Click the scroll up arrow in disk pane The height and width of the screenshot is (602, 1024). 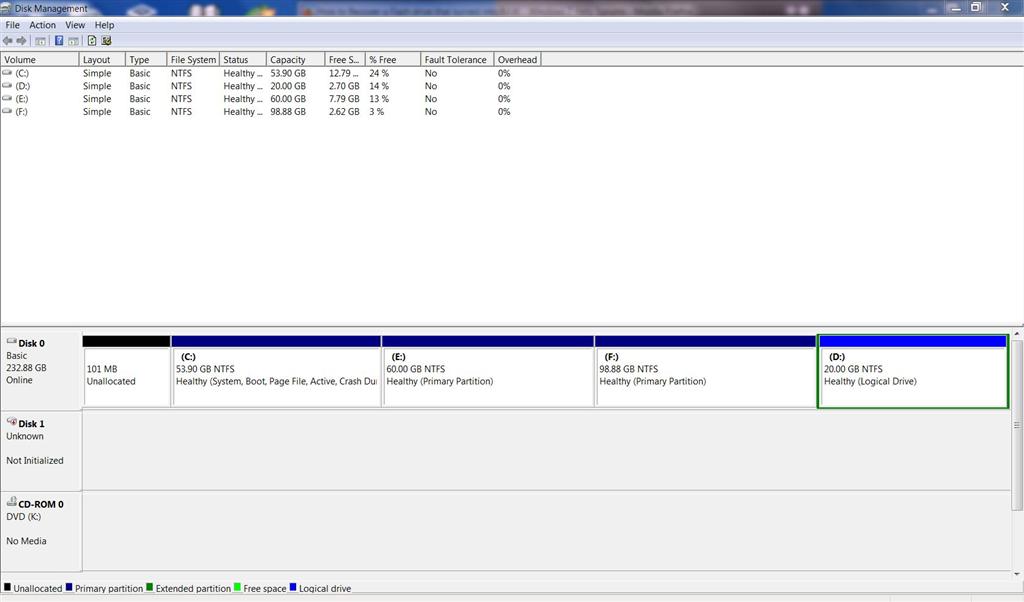1017,333
